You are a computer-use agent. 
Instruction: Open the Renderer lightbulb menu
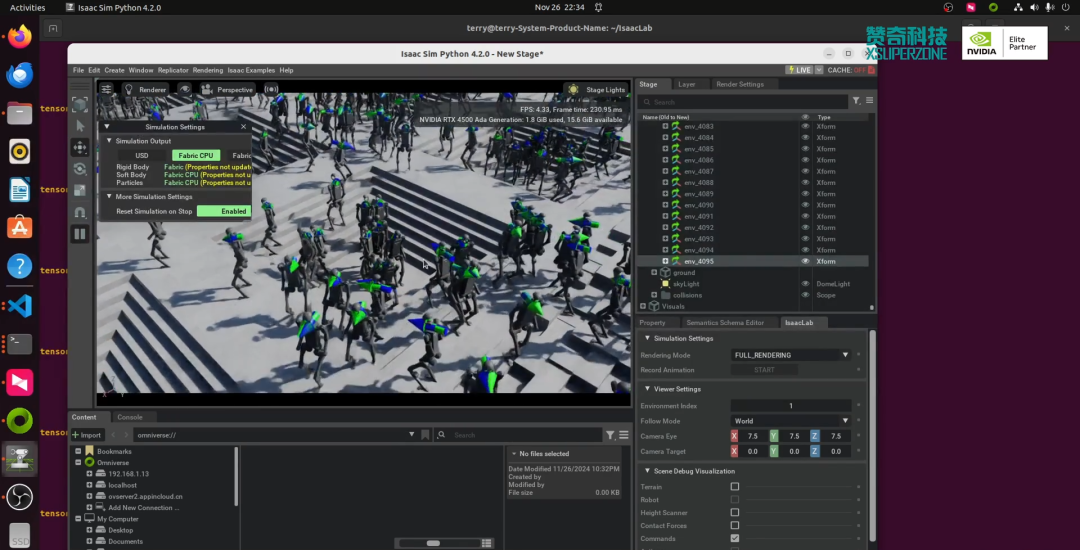click(x=145, y=89)
